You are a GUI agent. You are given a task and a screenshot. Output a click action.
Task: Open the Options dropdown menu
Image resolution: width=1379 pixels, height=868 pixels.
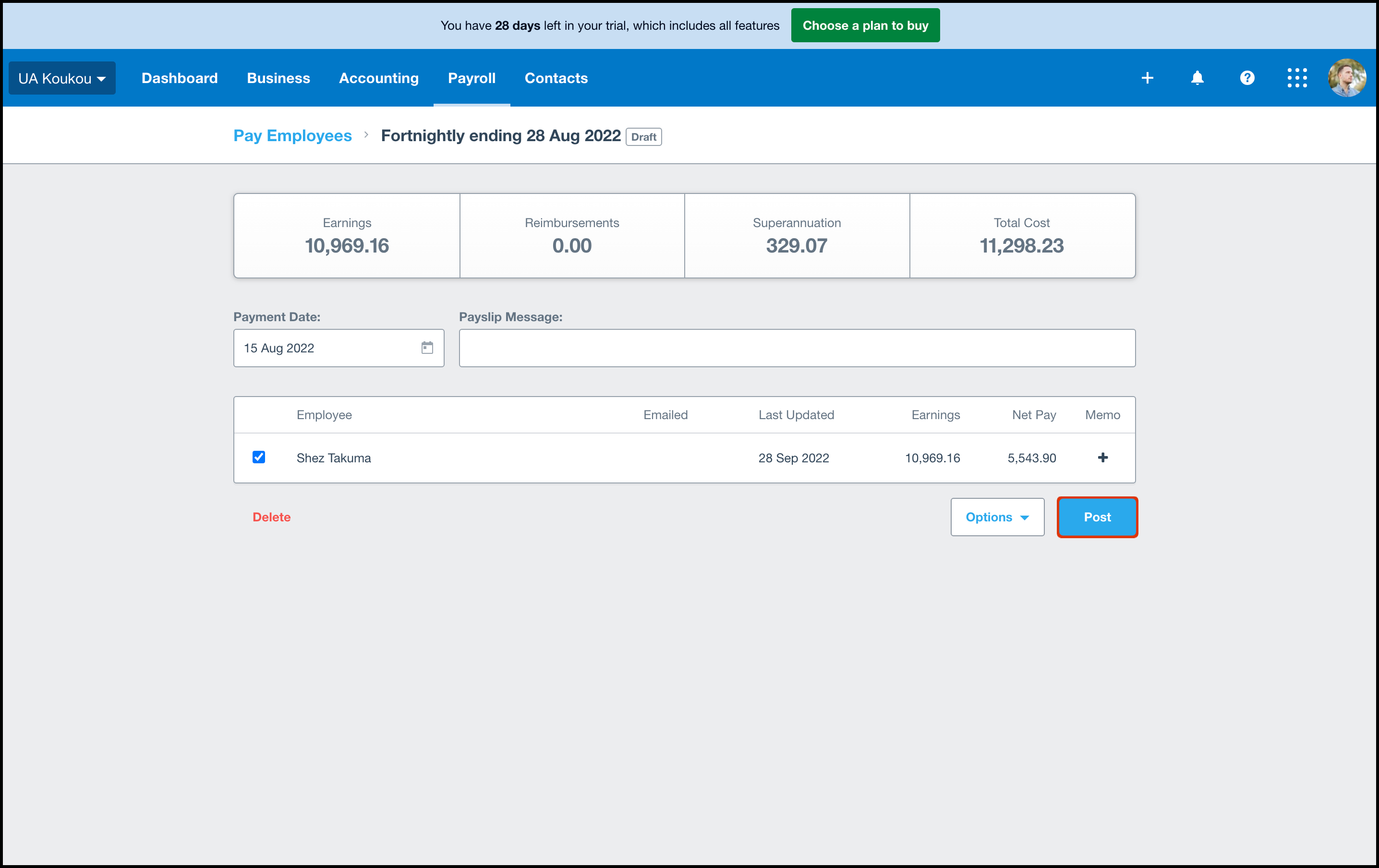(x=997, y=517)
